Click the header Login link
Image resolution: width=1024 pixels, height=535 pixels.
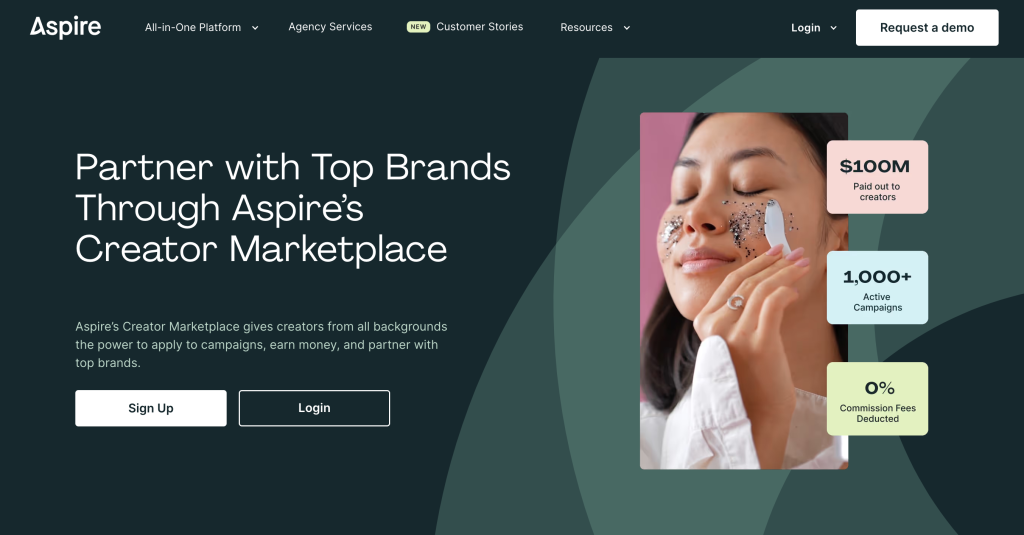click(805, 27)
